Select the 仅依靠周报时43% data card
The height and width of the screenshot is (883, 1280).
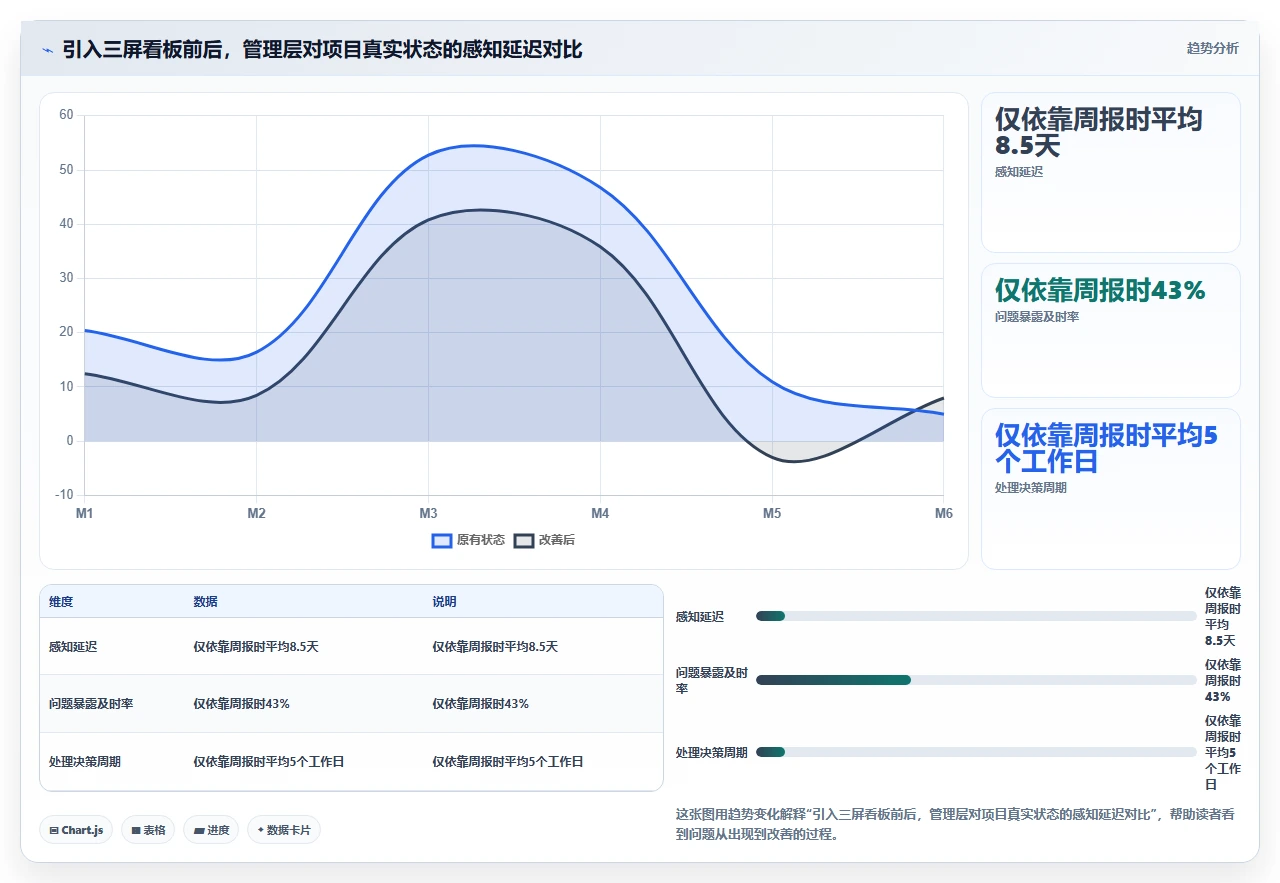pyautogui.click(x=1110, y=330)
